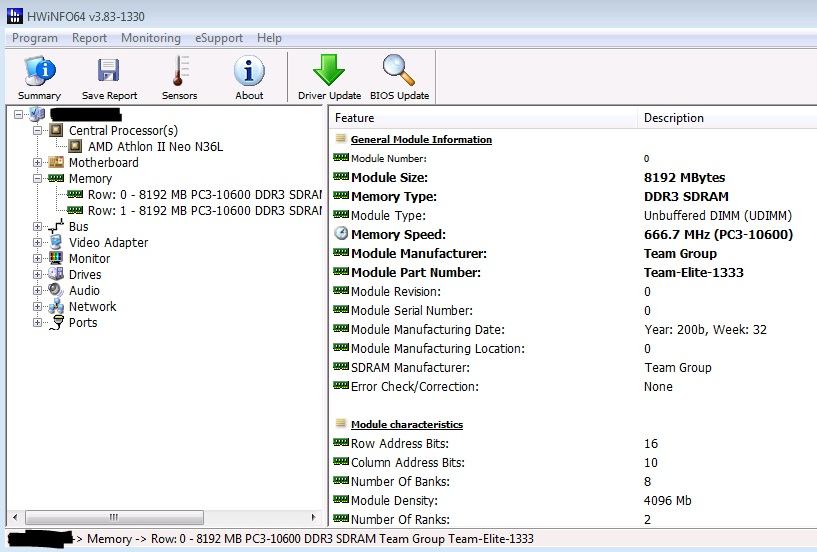This screenshot has width=817, height=552.
Task: Expand the Ports node
Action: coord(38,323)
